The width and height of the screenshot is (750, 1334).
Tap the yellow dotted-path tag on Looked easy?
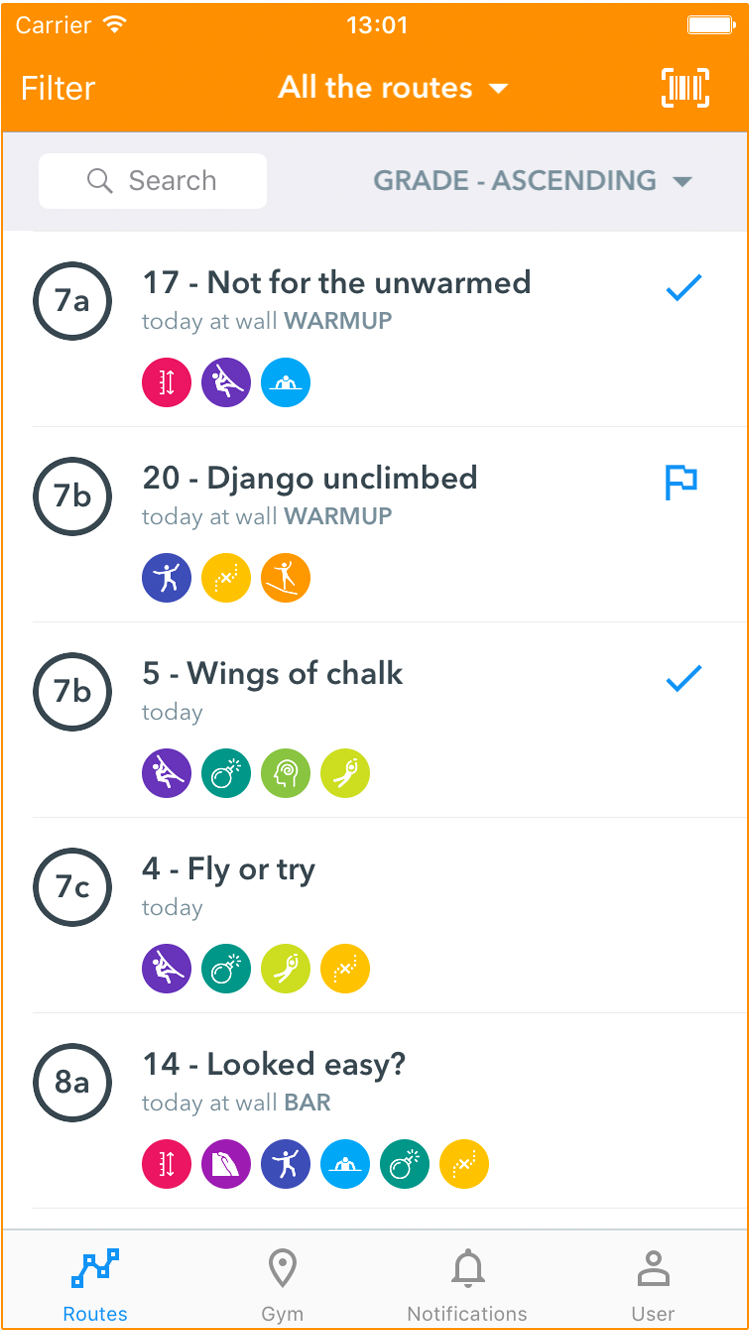464,1165
